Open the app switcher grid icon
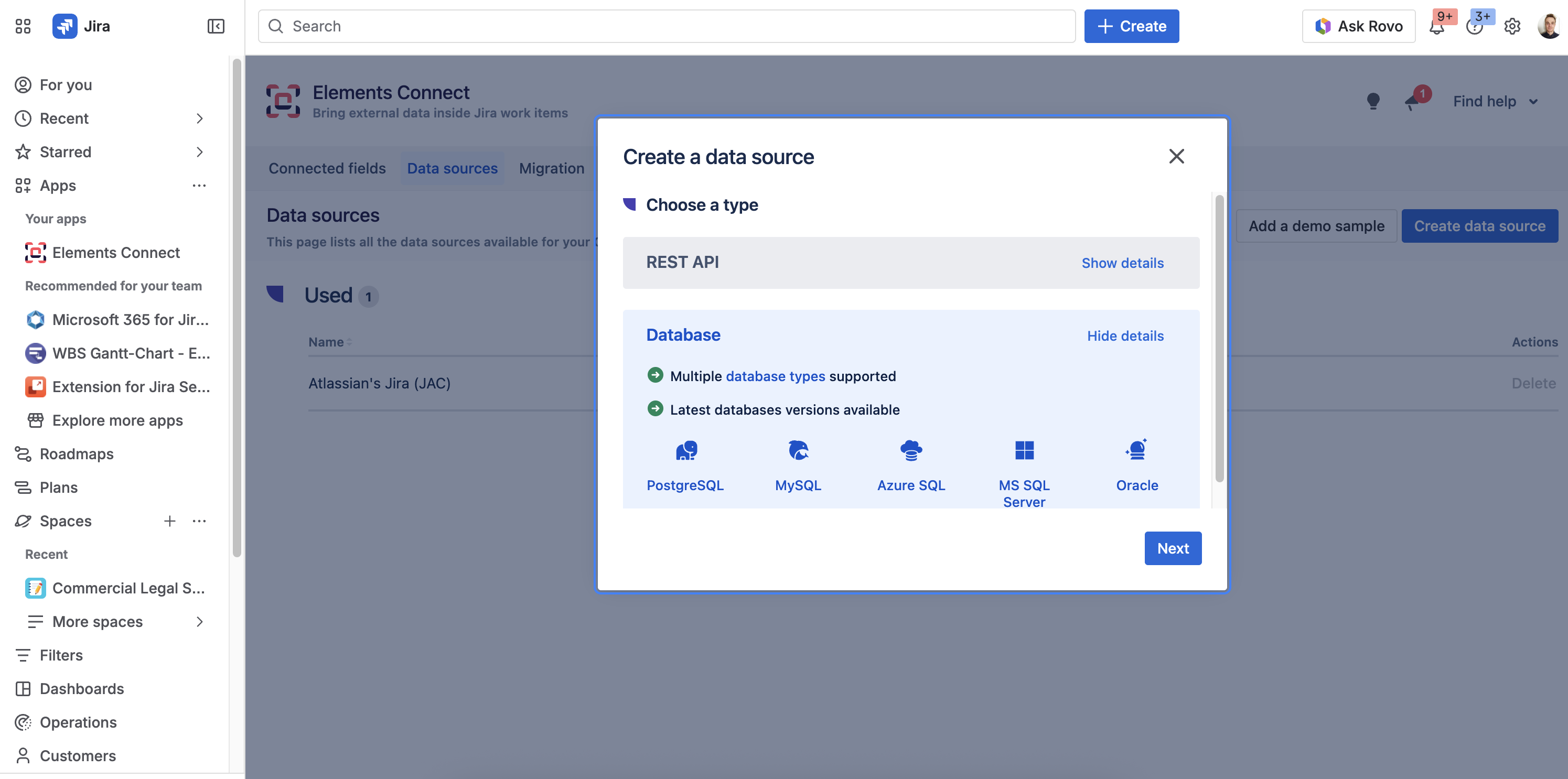 (23, 26)
